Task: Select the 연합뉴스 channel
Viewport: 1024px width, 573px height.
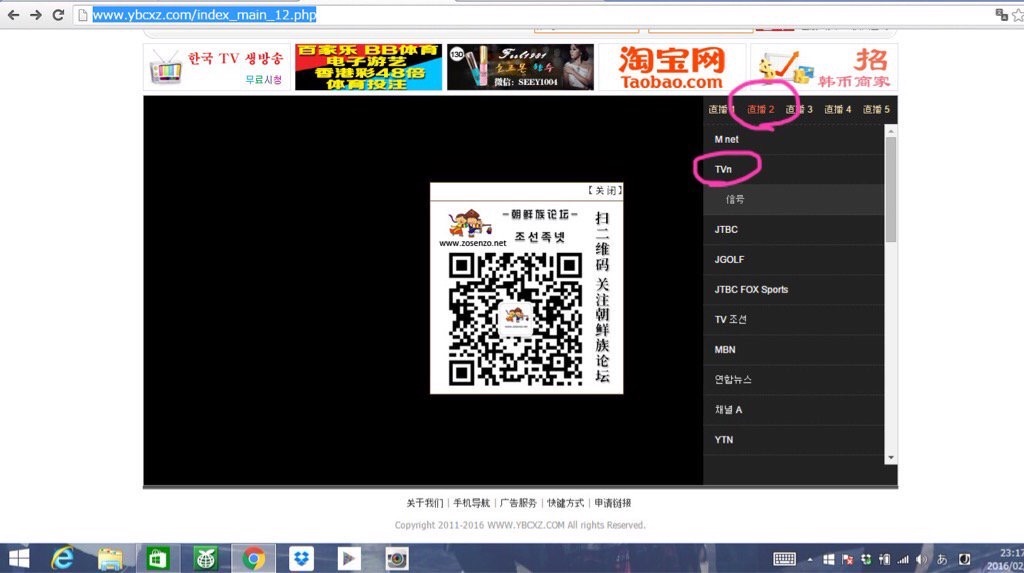Action: pos(793,380)
